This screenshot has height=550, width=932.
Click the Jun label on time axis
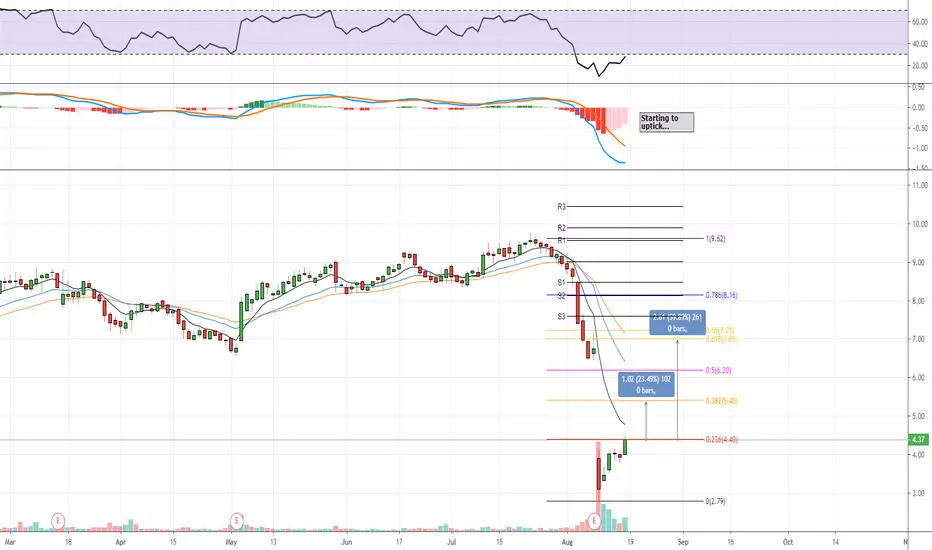[347, 542]
